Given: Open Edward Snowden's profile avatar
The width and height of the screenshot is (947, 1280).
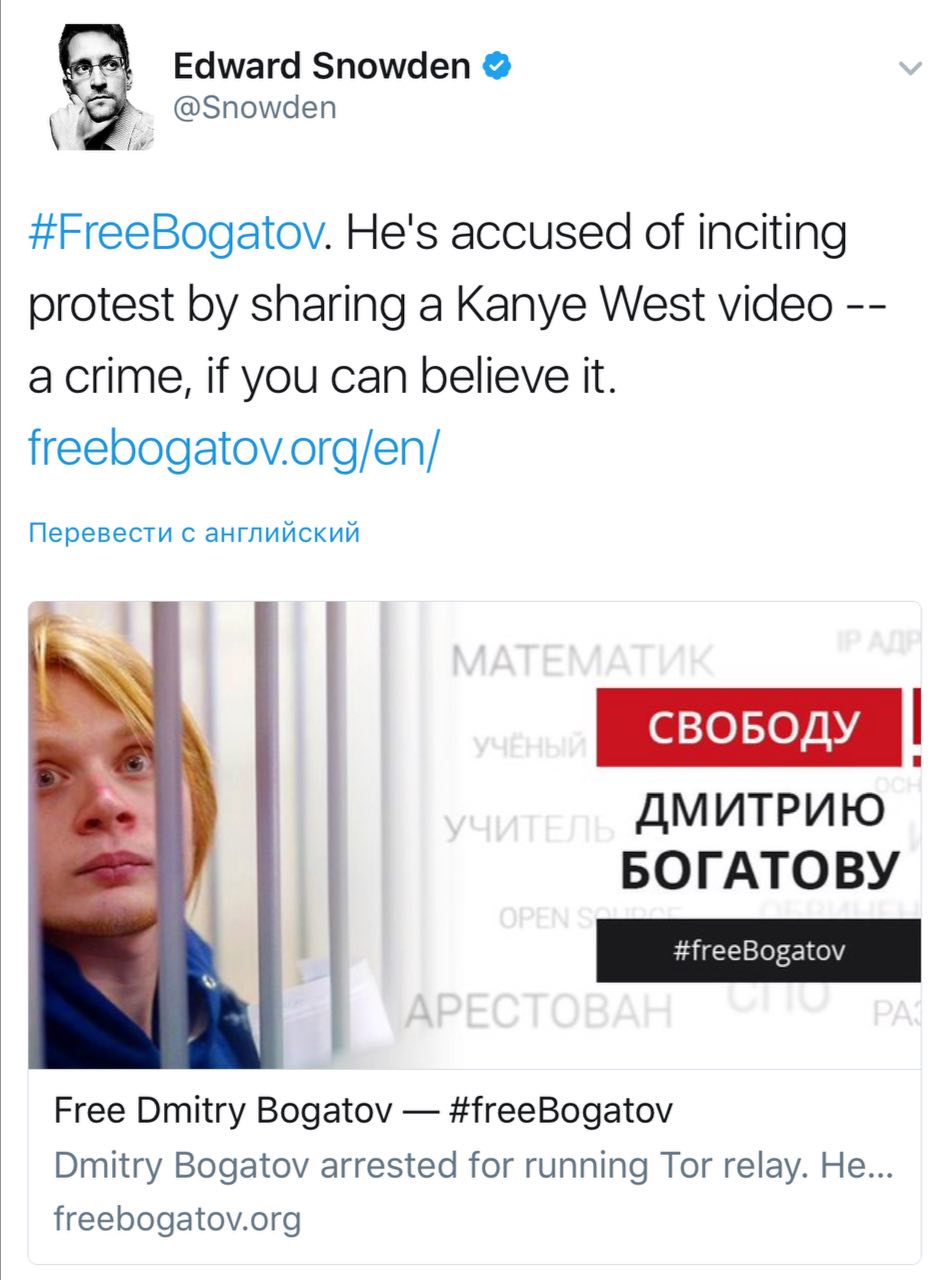Looking at the screenshot, I should point(101,87).
